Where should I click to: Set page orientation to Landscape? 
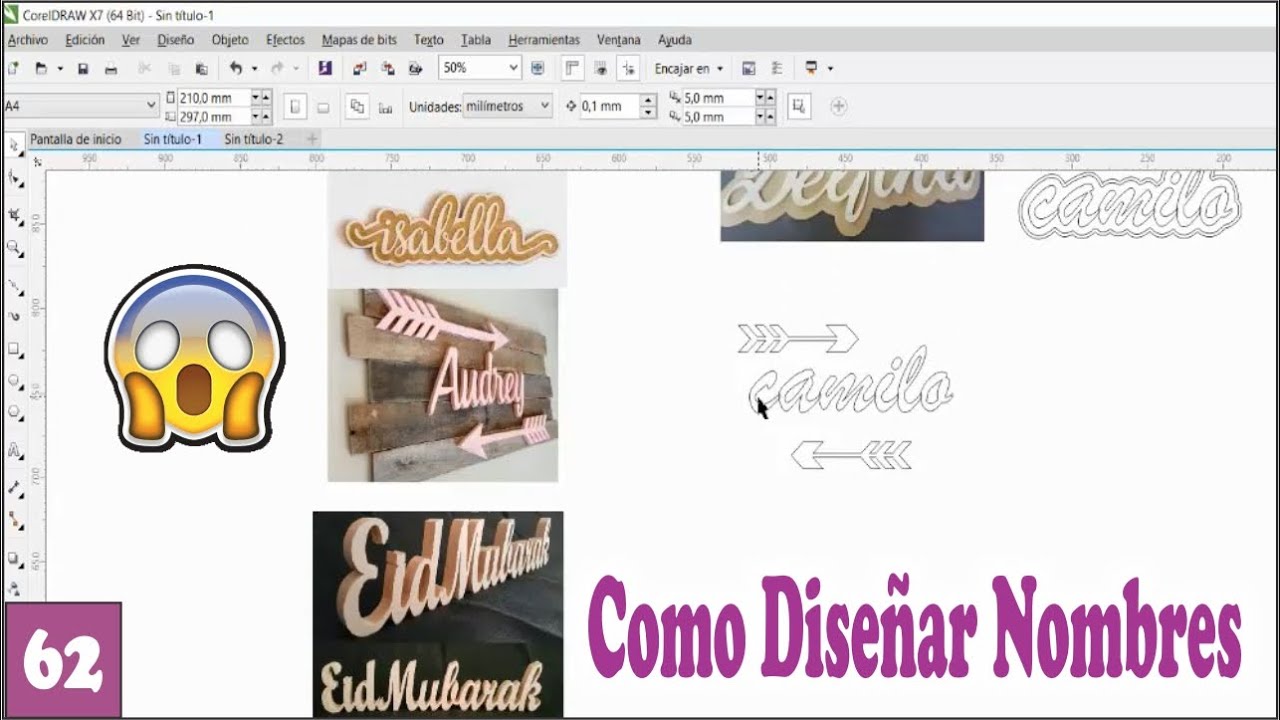[323, 106]
